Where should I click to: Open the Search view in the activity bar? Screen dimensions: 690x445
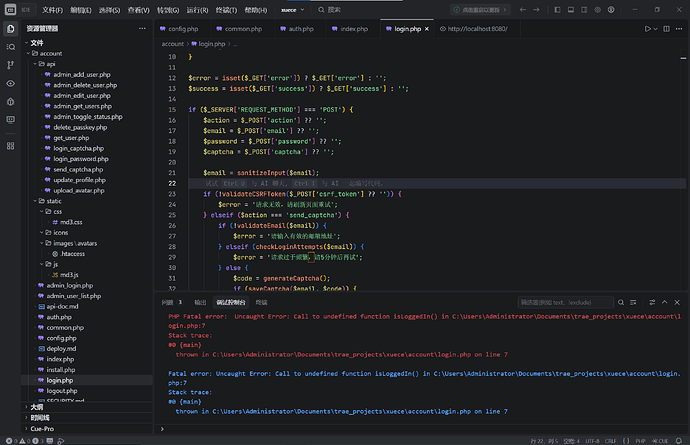tap(11, 47)
